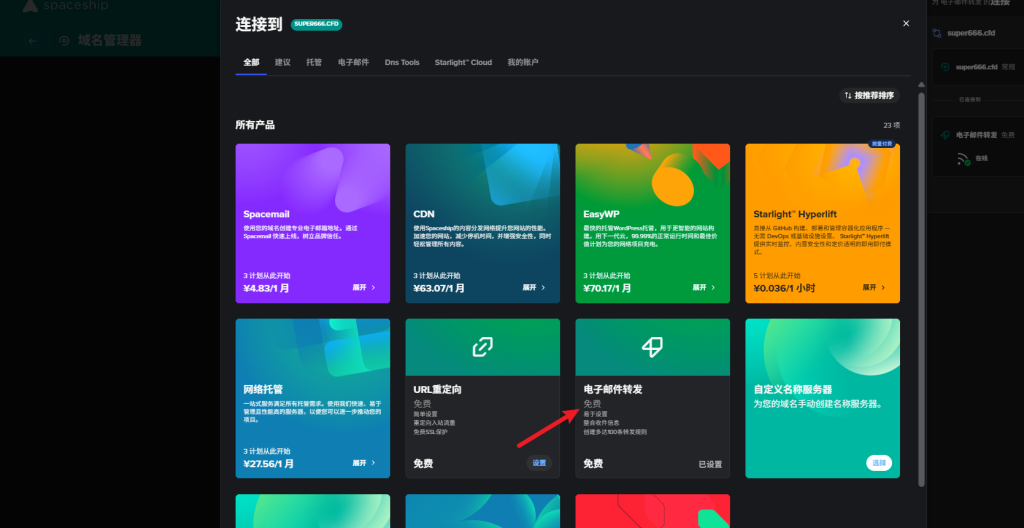This screenshot has height=528, width=1024.
Task: Click the SUPER666.CFD domain badge
Action: 317,24
